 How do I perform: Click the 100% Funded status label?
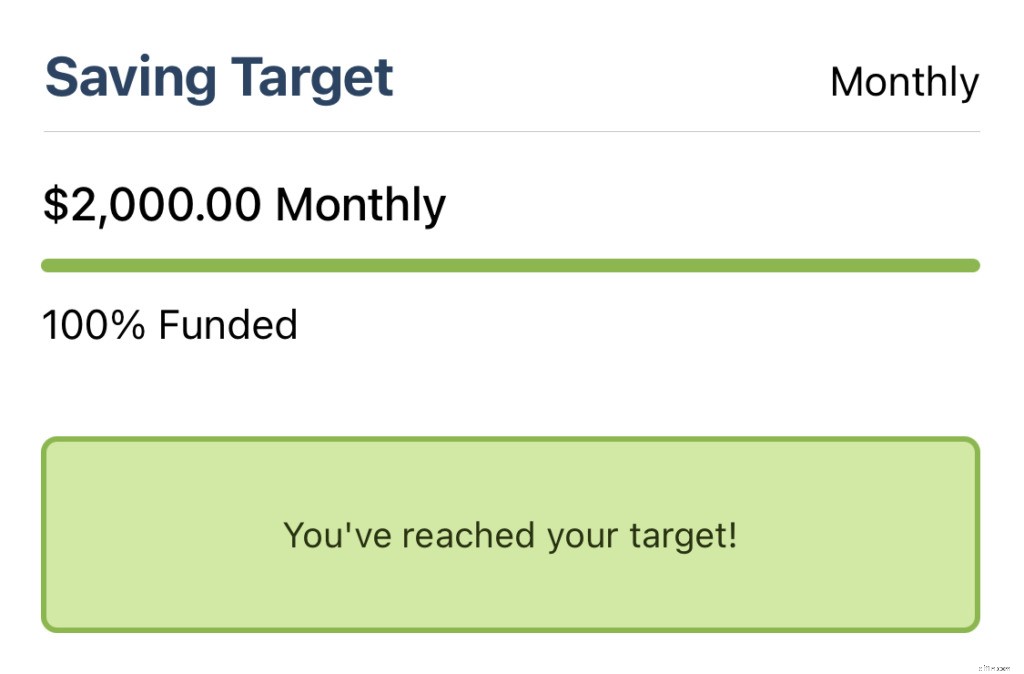[170, 325]
